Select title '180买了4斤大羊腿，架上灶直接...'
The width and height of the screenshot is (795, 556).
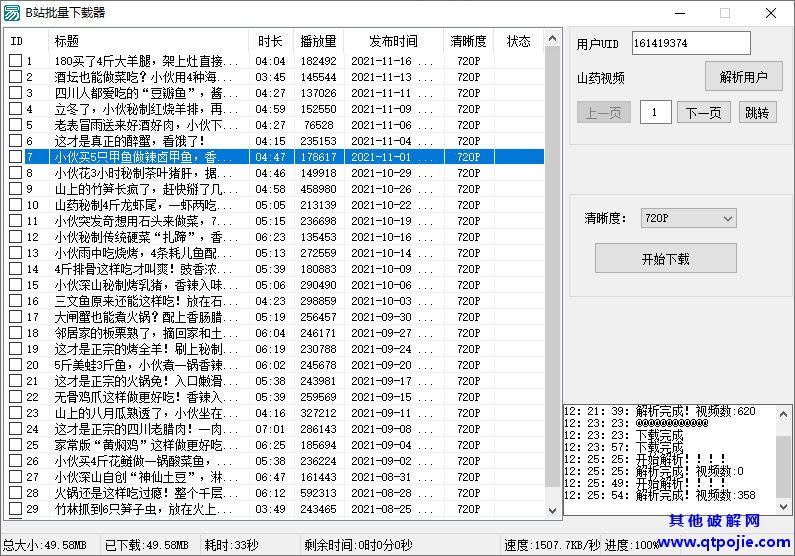coord(146,61)
